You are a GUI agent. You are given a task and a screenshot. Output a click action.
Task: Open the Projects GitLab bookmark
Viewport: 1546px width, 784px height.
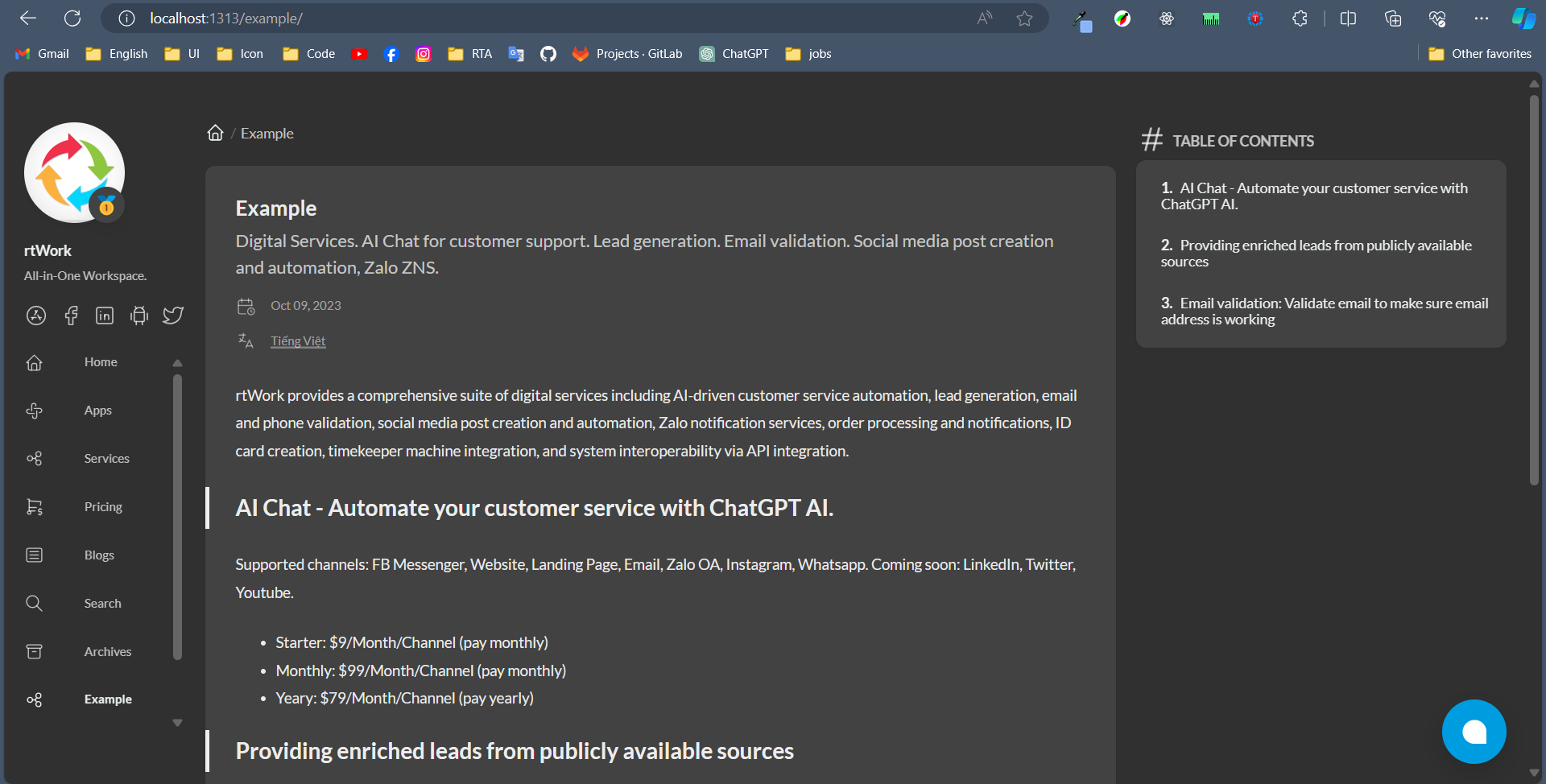[x=627, y=54]
